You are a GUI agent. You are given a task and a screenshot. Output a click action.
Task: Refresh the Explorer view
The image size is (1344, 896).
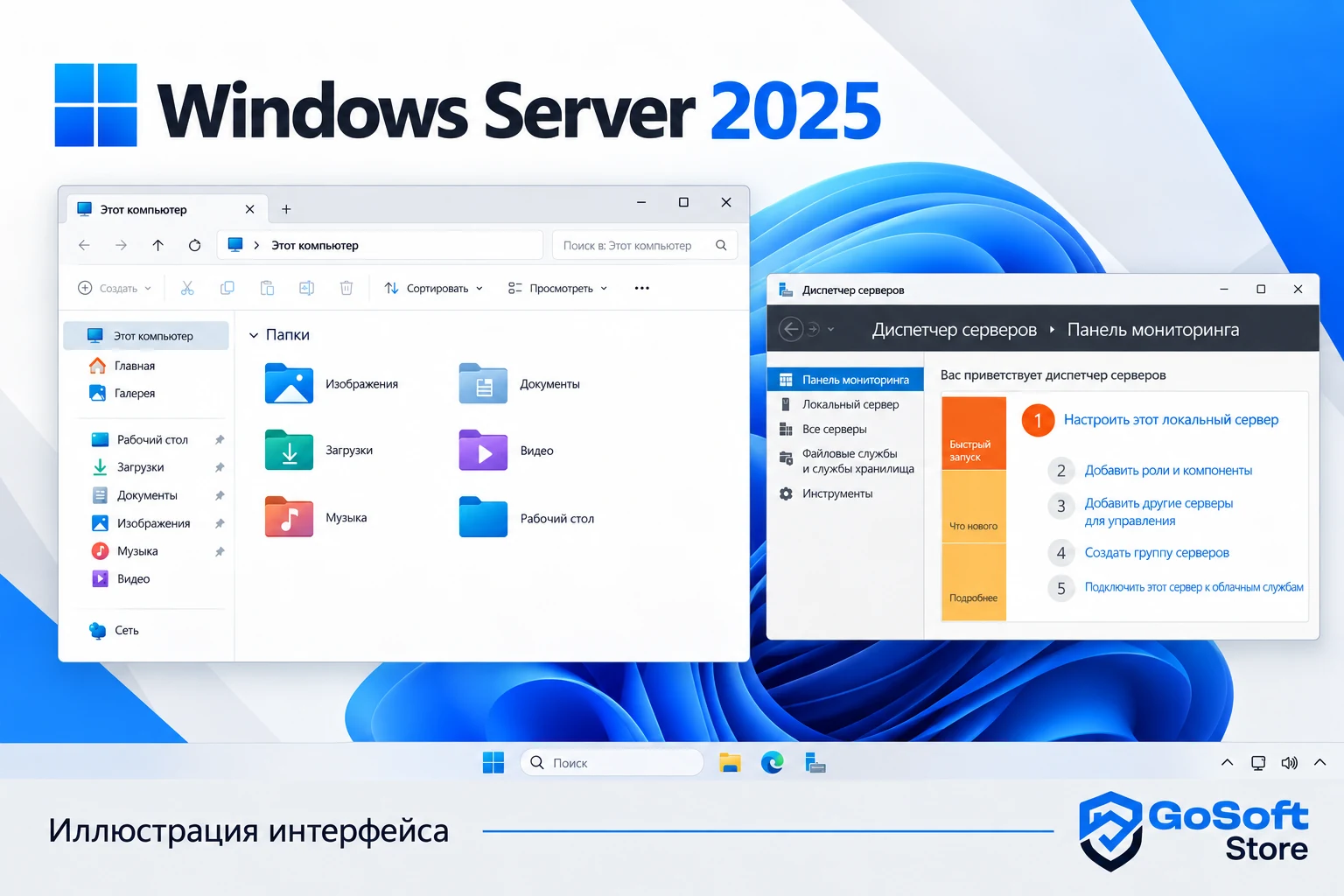[x=195, y=245]
